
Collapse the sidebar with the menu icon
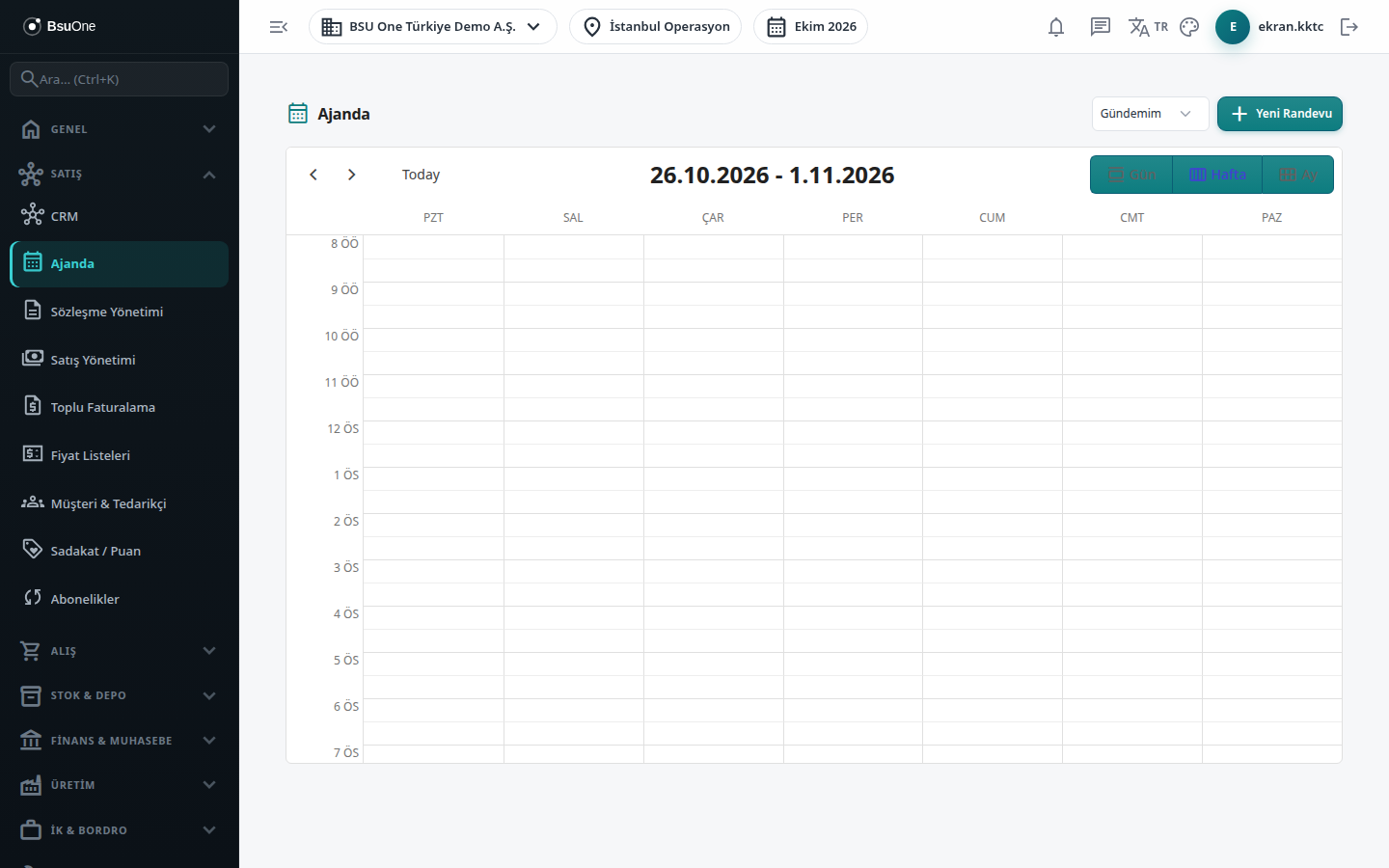point(279,27)
